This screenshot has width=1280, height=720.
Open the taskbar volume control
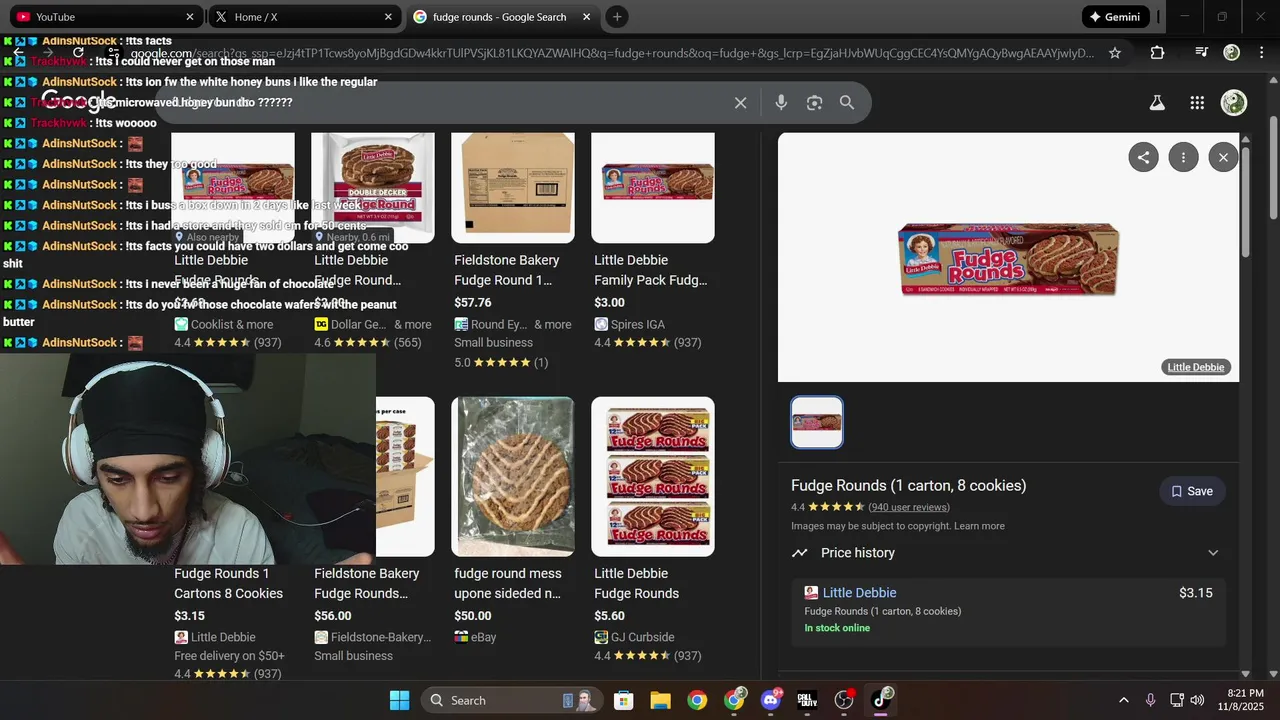point(1197,700)
